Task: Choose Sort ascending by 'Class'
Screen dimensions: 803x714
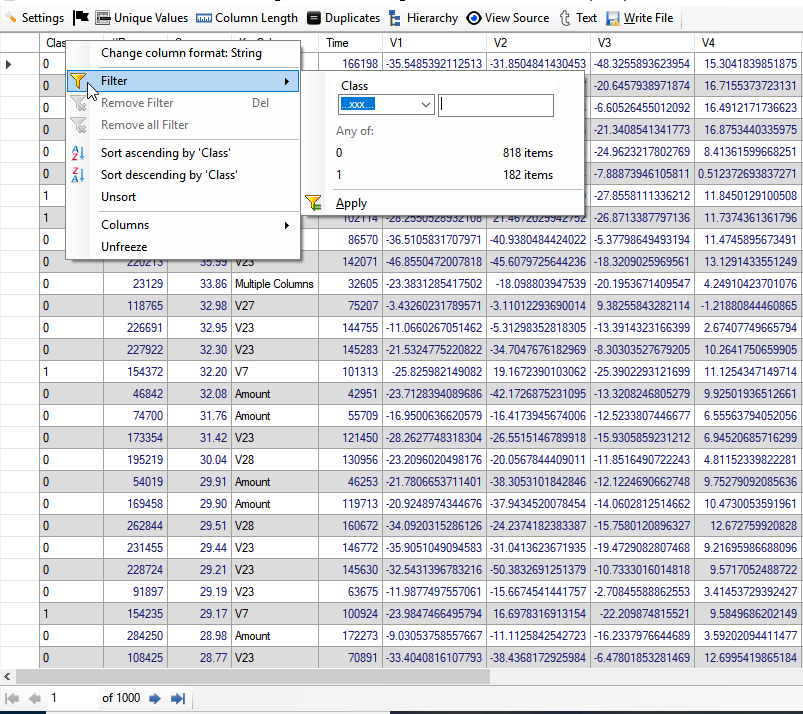Action: click(x=165, y=153)
